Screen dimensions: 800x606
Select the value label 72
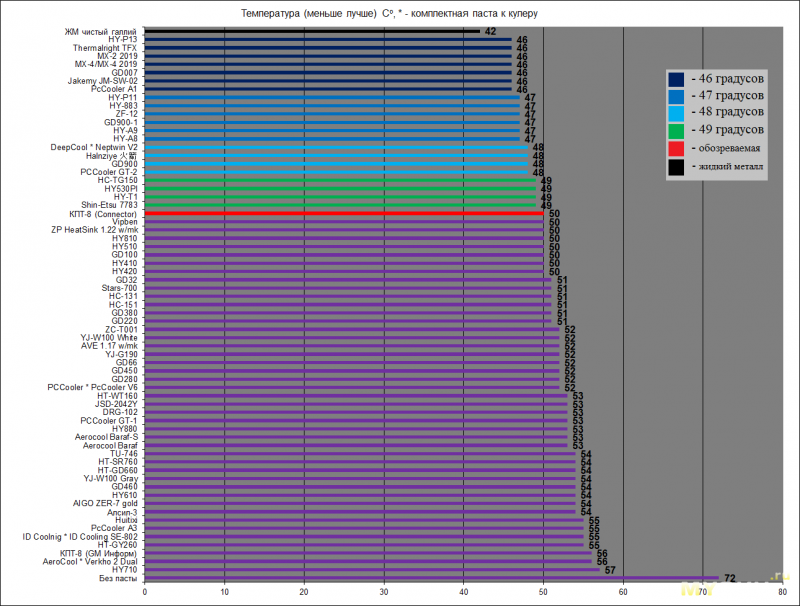[x=730, y=579]
